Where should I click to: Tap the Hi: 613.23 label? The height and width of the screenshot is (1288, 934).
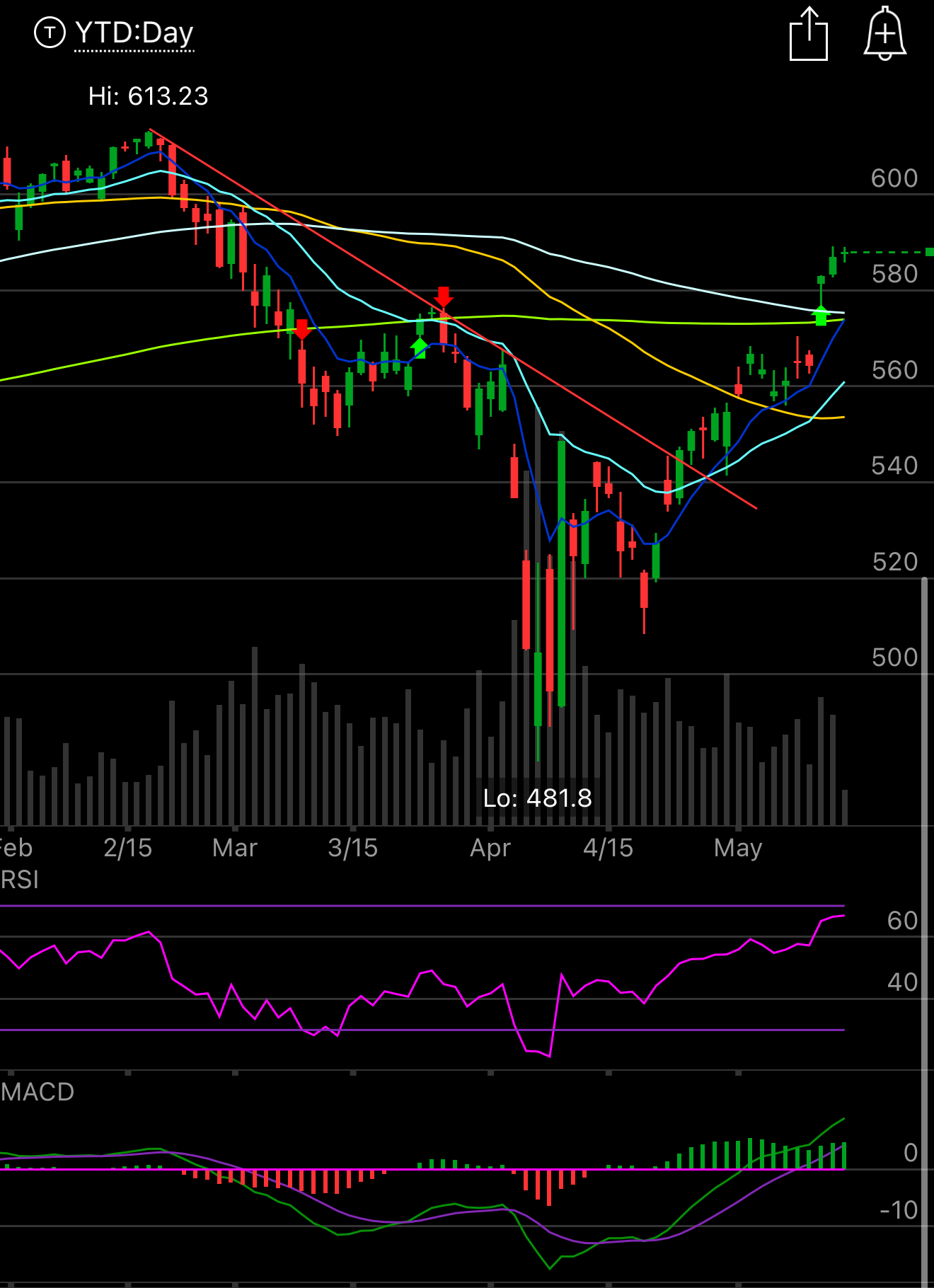[x=148, y=96]
